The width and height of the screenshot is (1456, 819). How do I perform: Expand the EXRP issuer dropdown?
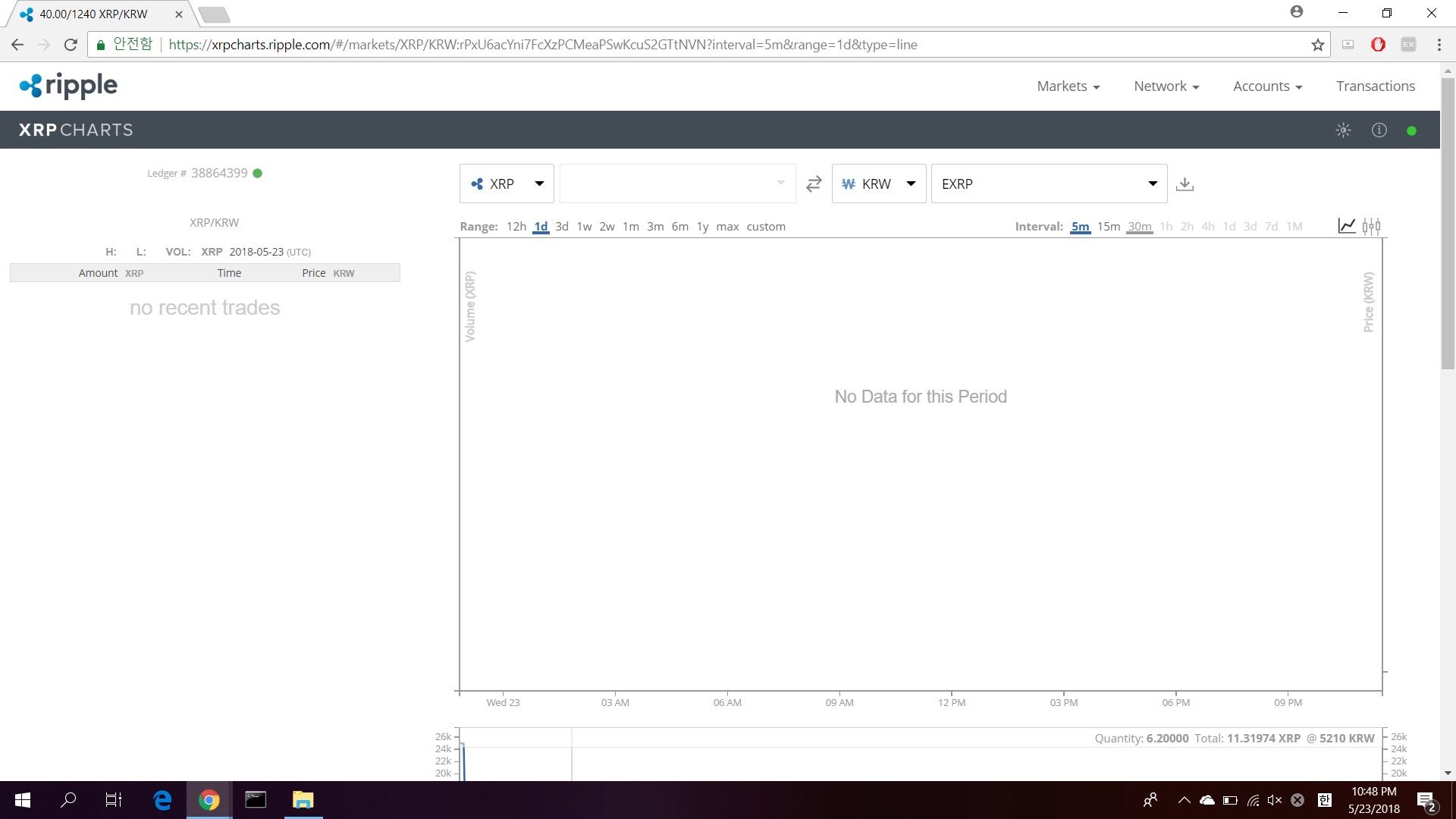pyautogui.click(x=1049, y=184)
